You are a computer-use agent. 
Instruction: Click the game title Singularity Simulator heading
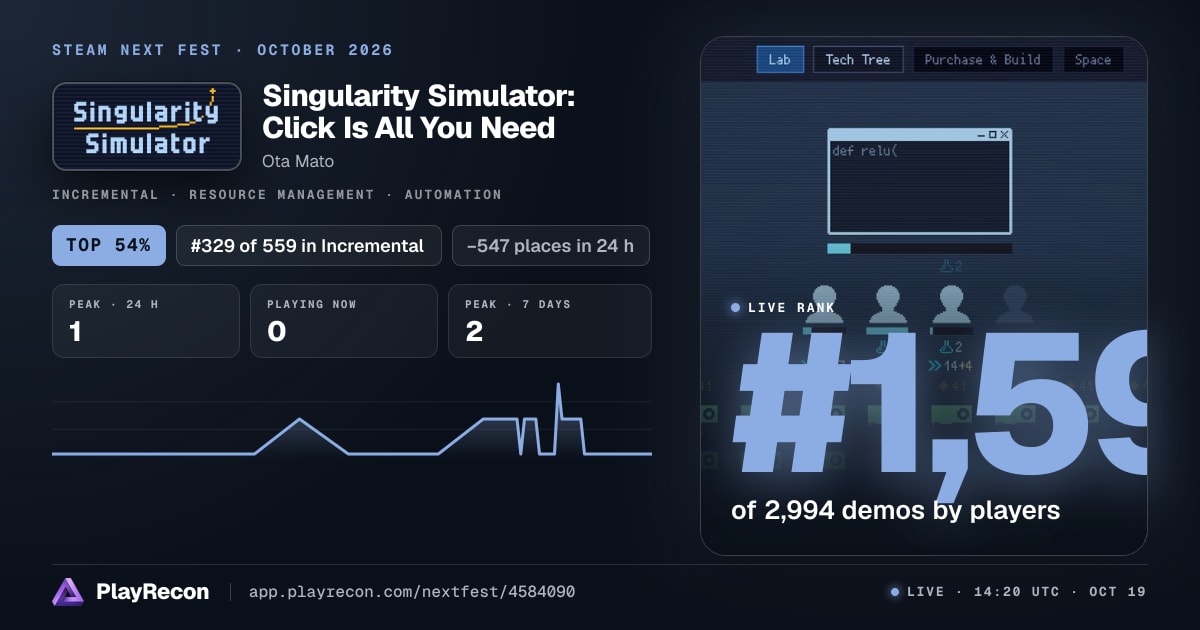[417, 112]
